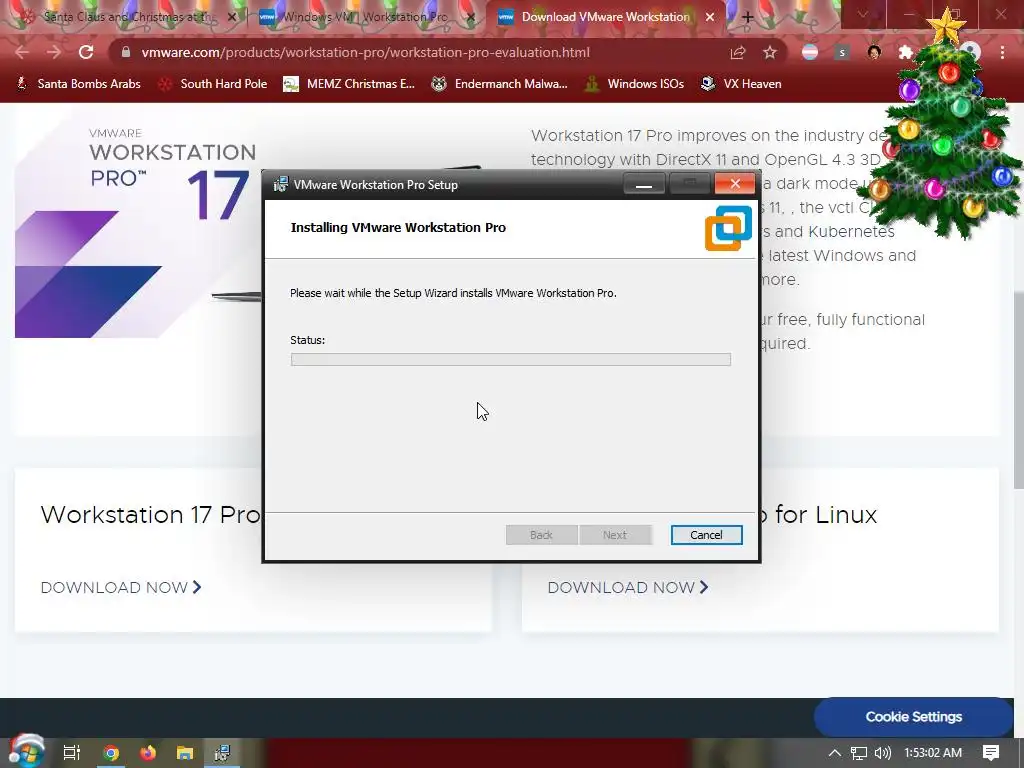This screenshot has height=768, width=1024.
Task: Click the installation status progress bar
Action: 511,359
